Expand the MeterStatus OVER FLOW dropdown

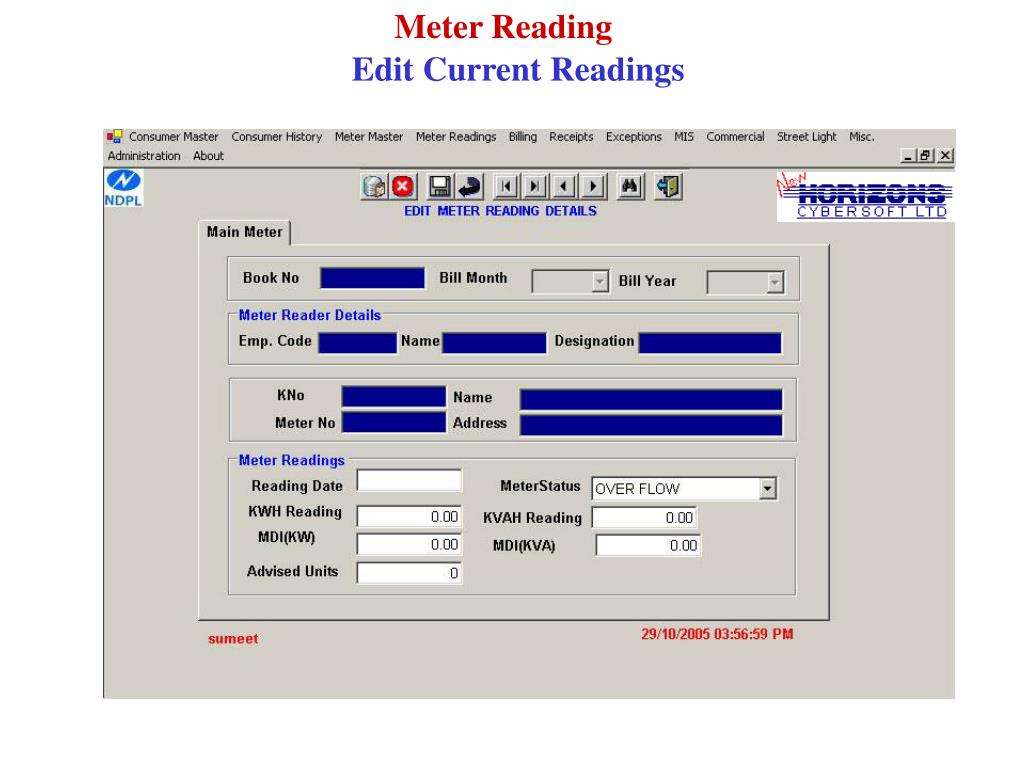(767, 488)
